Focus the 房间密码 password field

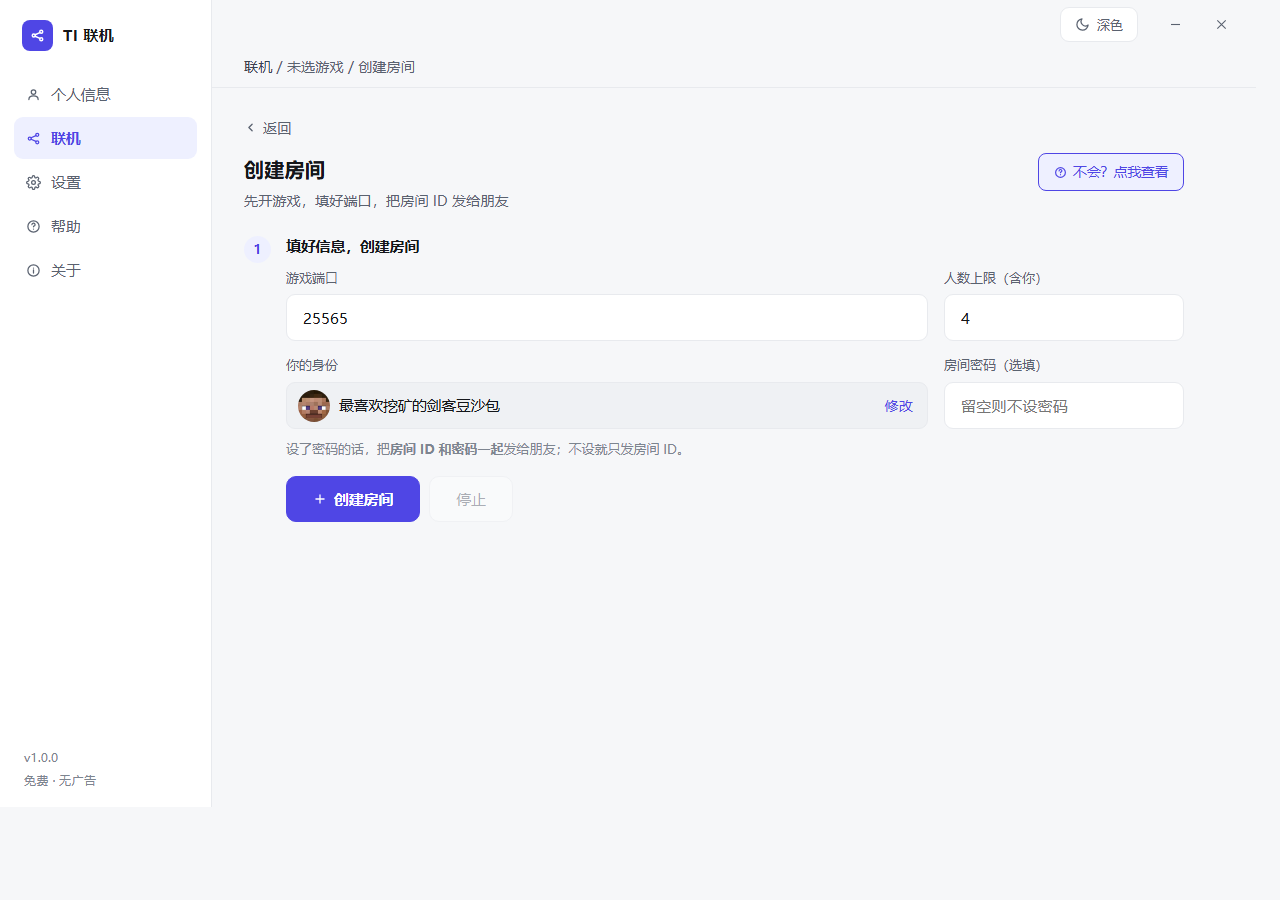[x=1064, y=406]
